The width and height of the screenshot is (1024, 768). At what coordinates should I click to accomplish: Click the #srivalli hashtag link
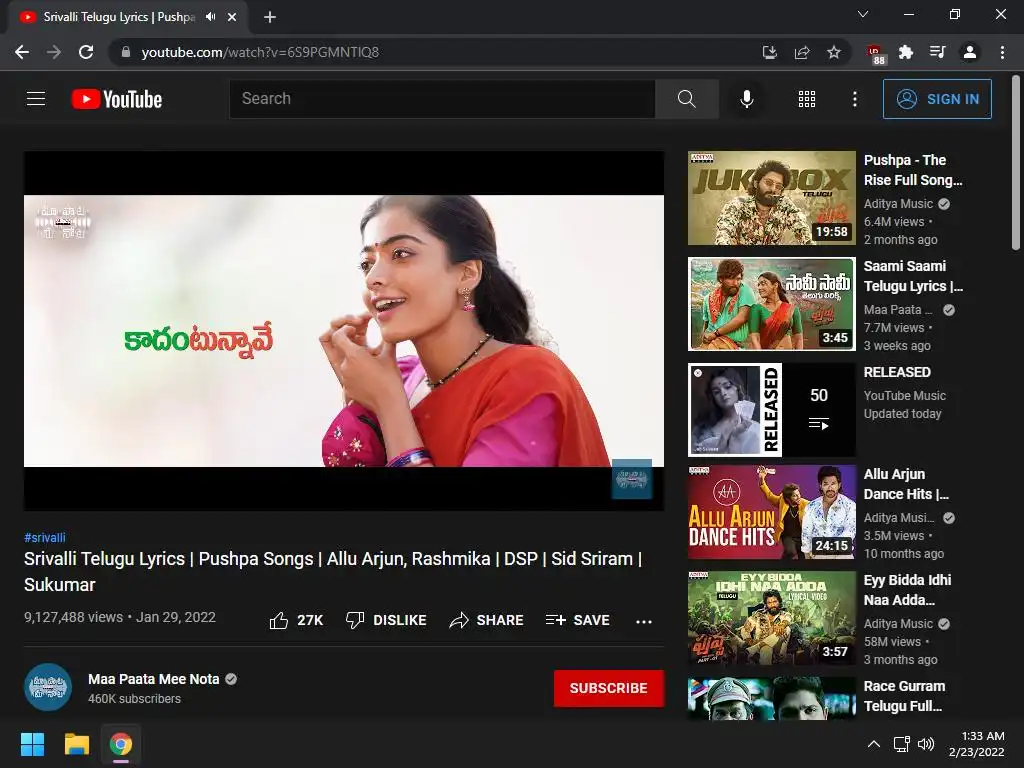point(44,537)
